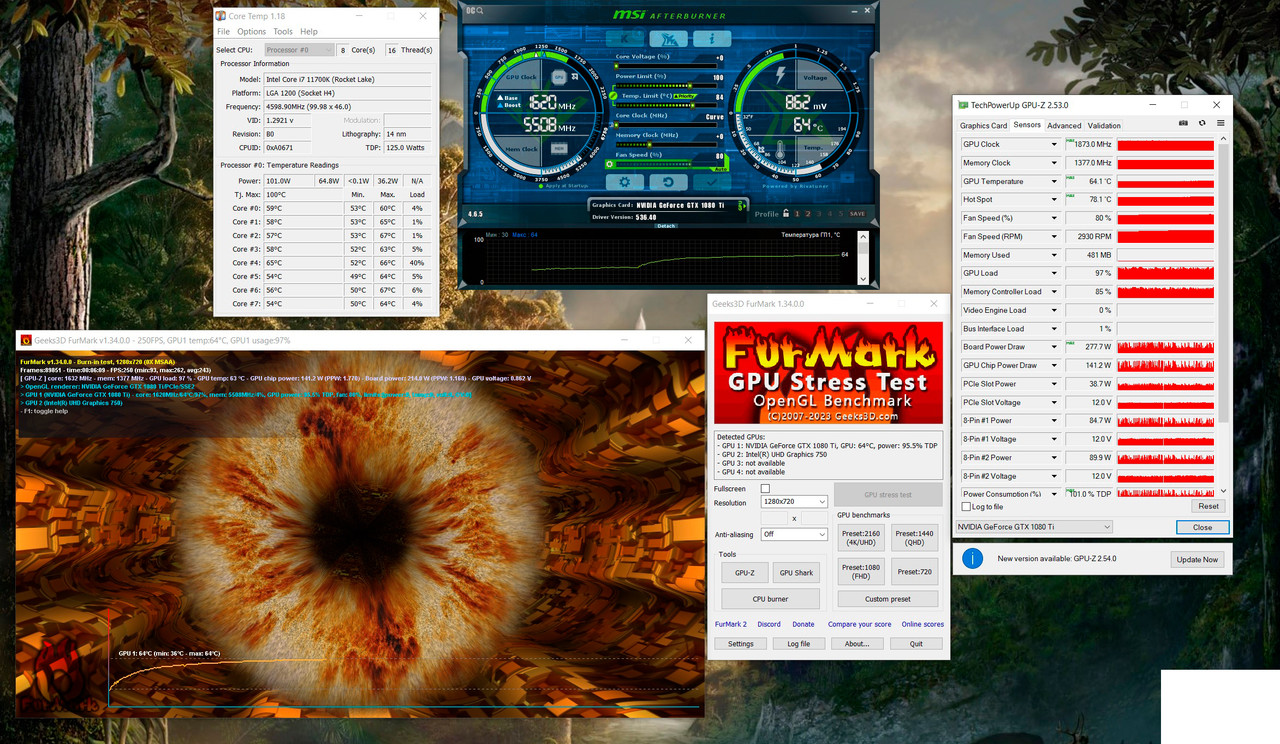Enable GPU-Z Log to file checkbox
The height and width of the screenshot is (744, 1280).
(x=966, y=507)
